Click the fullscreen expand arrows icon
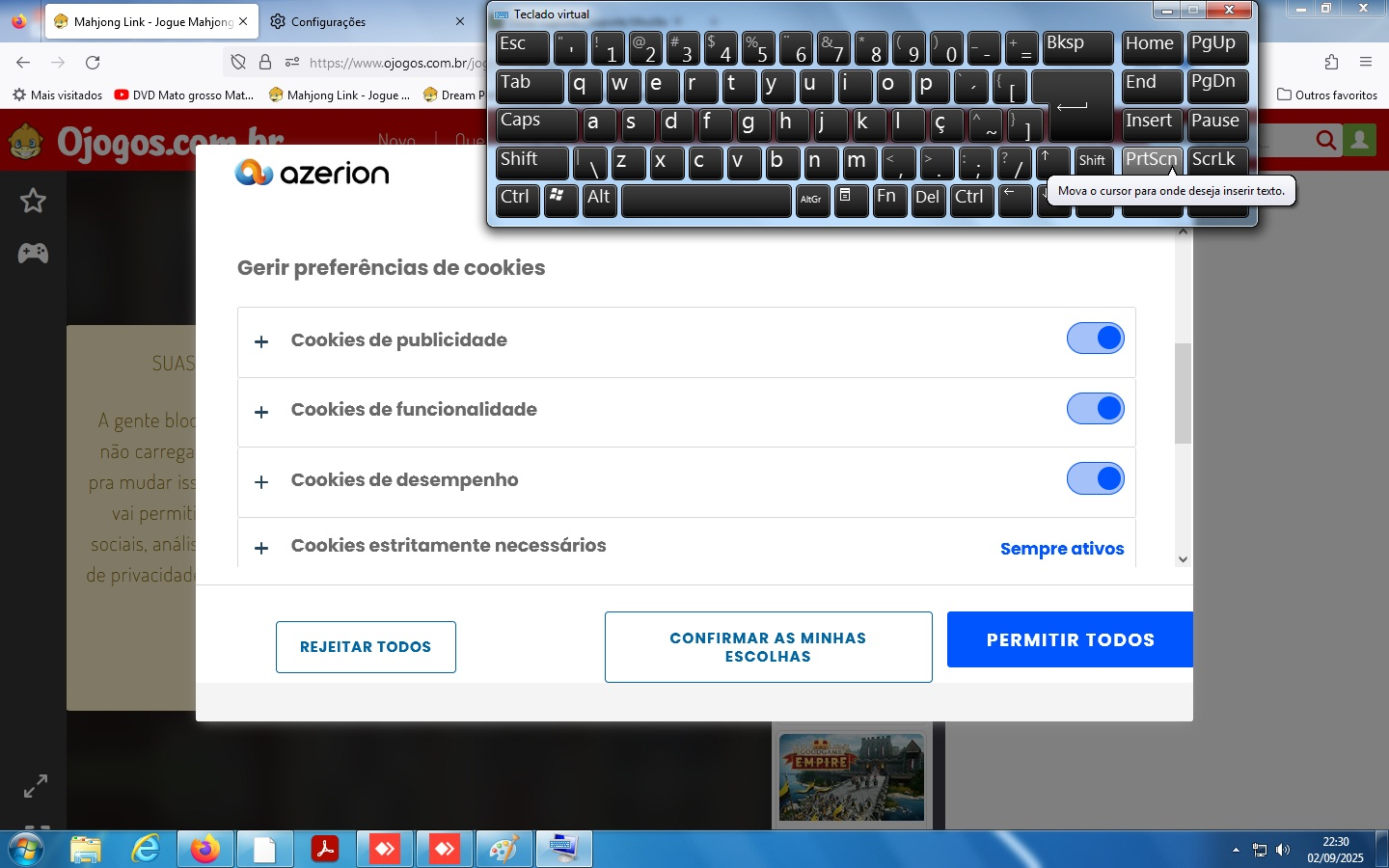The width and height of the screenshot is (1389, 868). (35, 786)
